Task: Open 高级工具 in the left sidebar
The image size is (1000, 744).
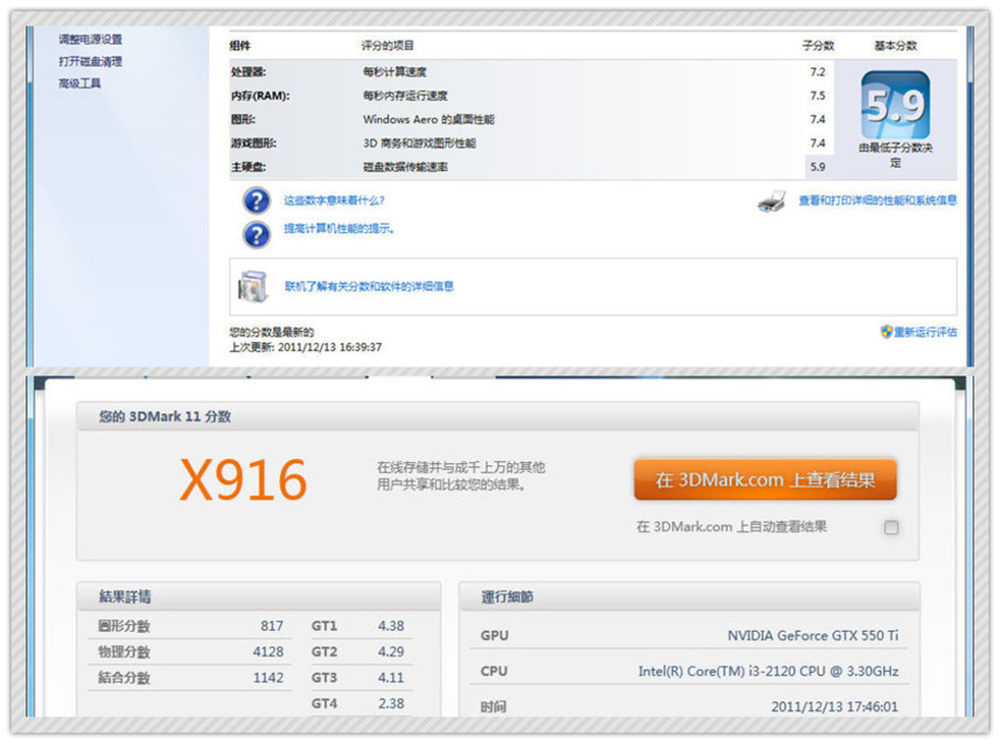Action: (80, 84)
